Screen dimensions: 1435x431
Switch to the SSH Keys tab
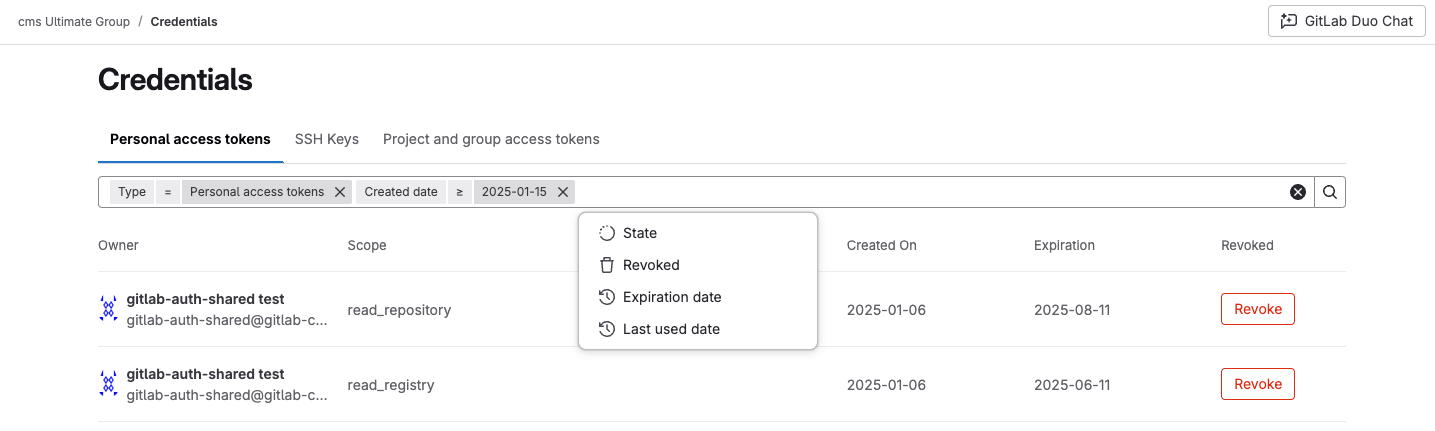tap(327, 139)
